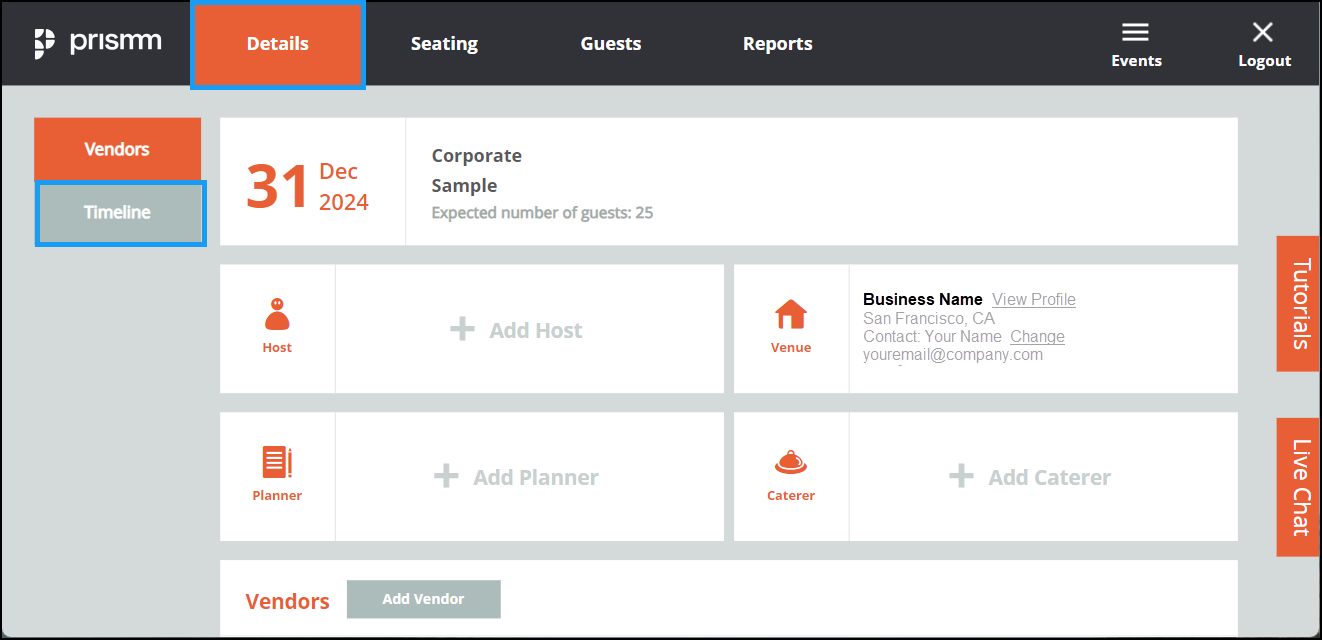The height and width of the screenshot is (640, 1322).
Task: Click the Venue house icon
Action: click(x=791, y=314)
